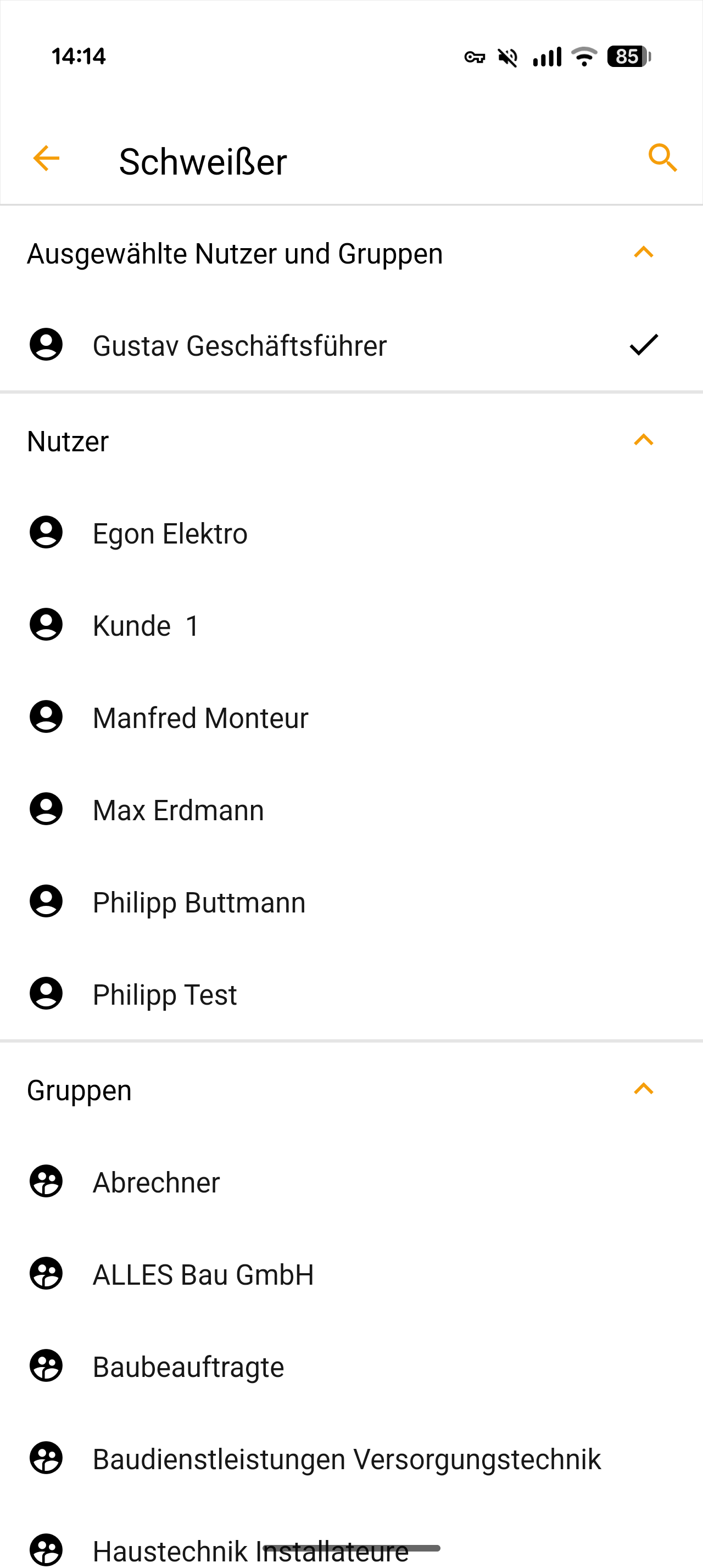
Task: Choose Philipp Buttmann from the user list
Action: point(199,902)
